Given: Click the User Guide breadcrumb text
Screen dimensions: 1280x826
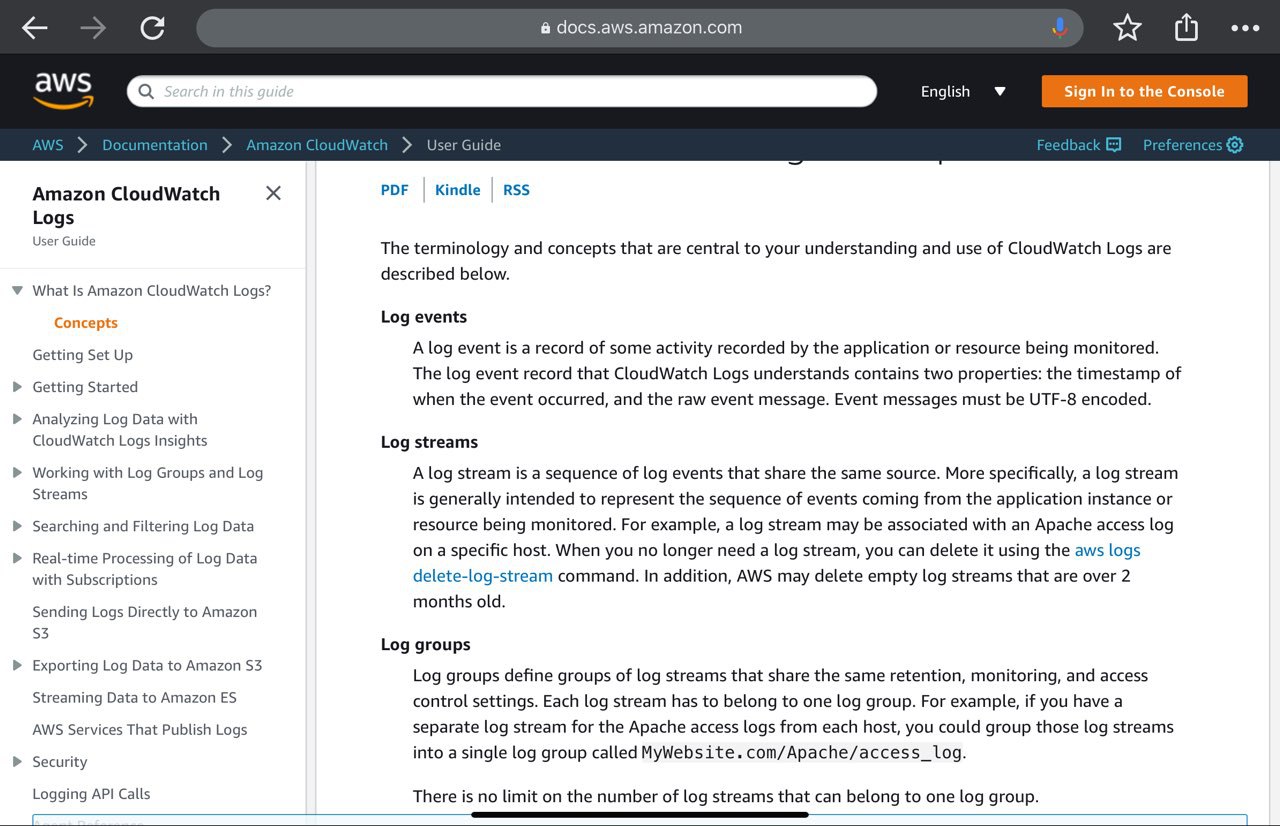Looking at the screenshot, I should click(x=464, y=145).
